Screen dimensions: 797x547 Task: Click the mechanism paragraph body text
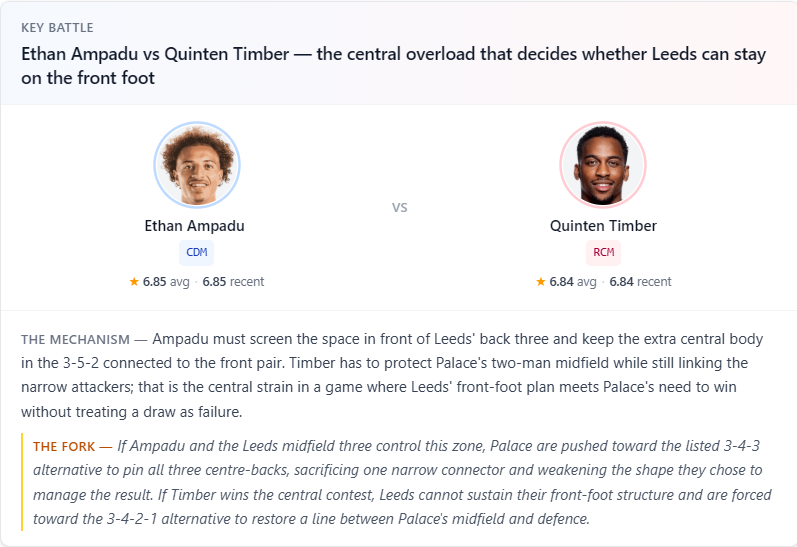pyautogui.click(x=392, y=375)
